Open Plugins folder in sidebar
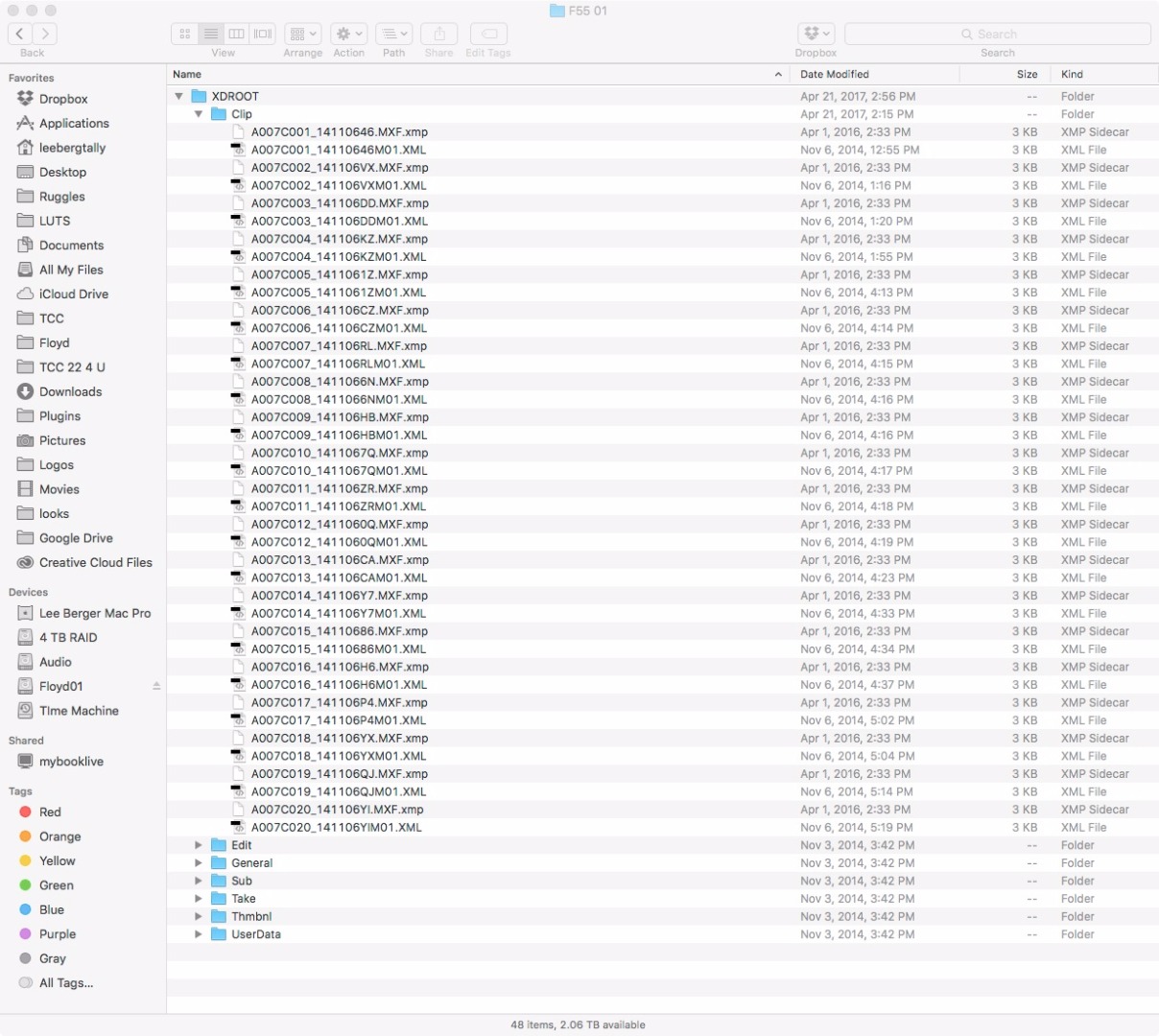 pos(59,416)
